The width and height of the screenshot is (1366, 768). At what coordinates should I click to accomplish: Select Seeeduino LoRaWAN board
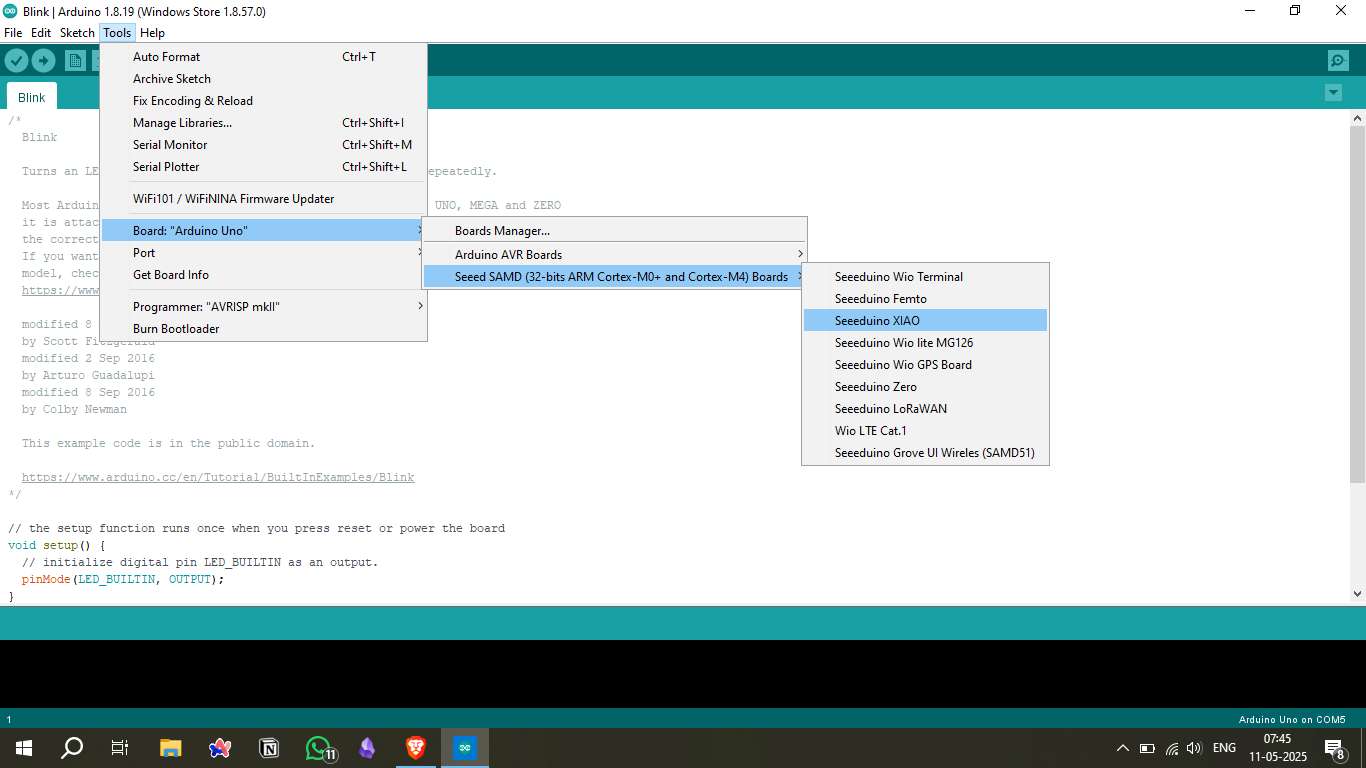pyautogui.click(x=925, y=409)
